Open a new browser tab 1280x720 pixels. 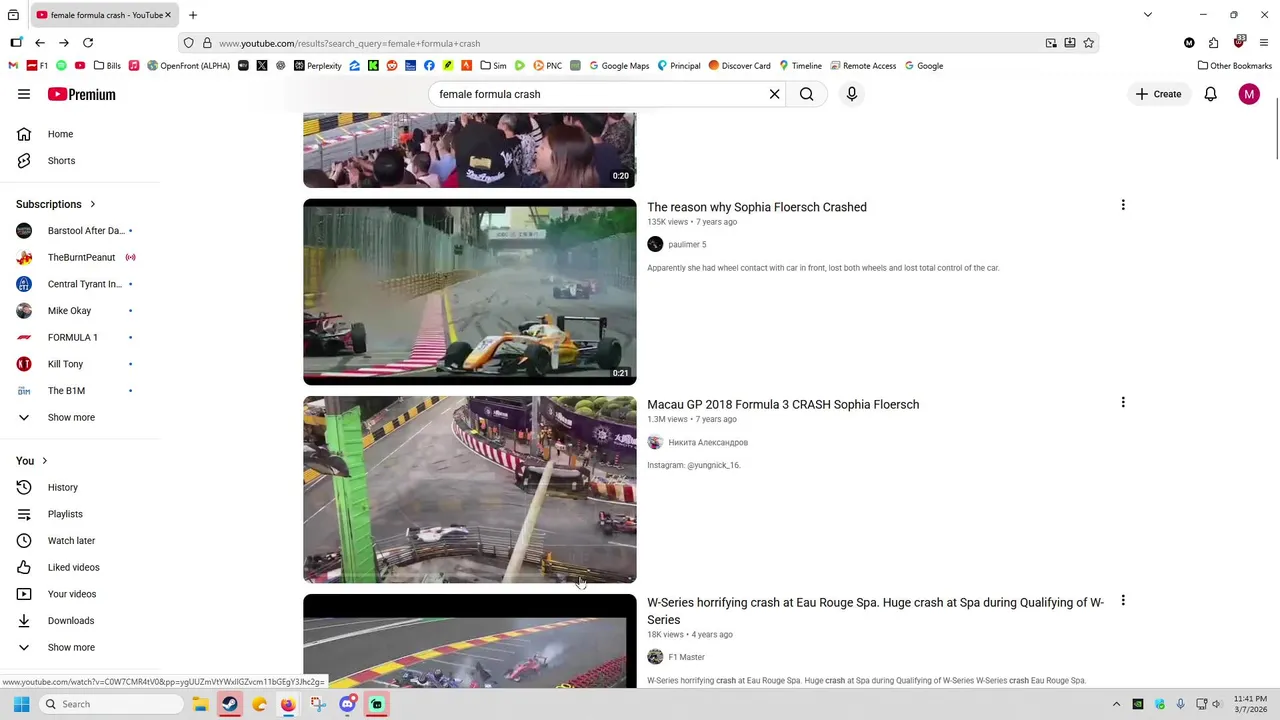(193, 15)
